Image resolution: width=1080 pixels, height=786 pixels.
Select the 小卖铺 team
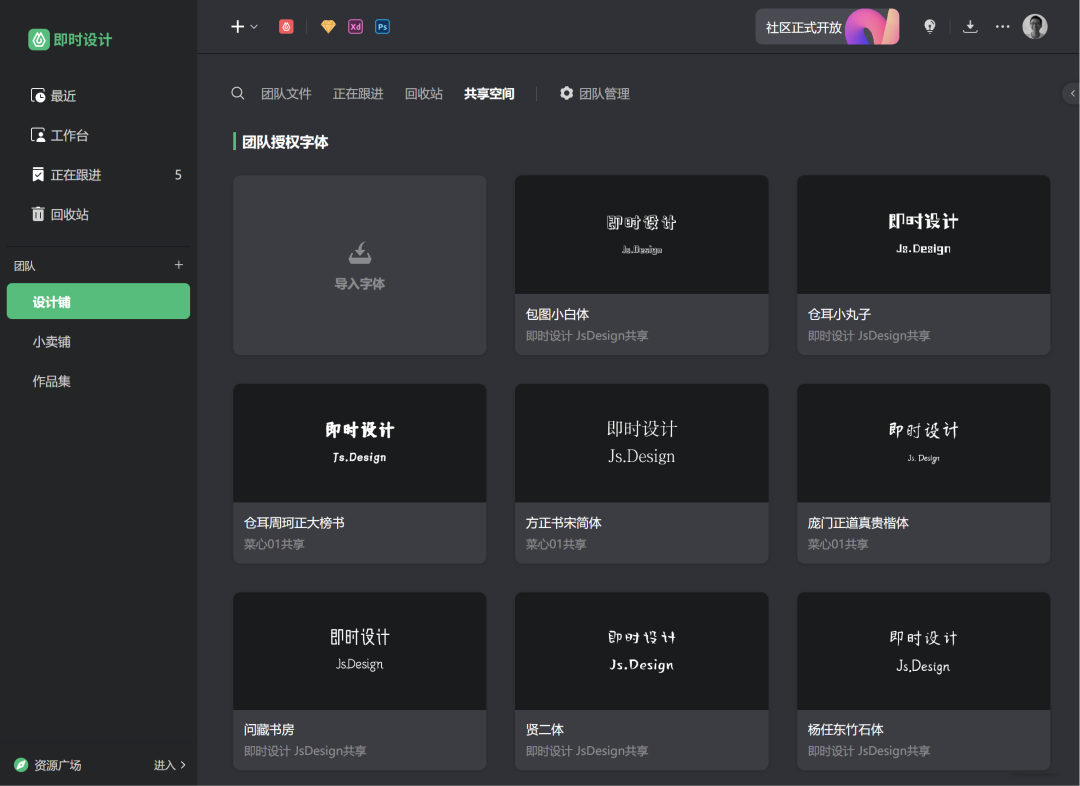(x=98, y=342)
